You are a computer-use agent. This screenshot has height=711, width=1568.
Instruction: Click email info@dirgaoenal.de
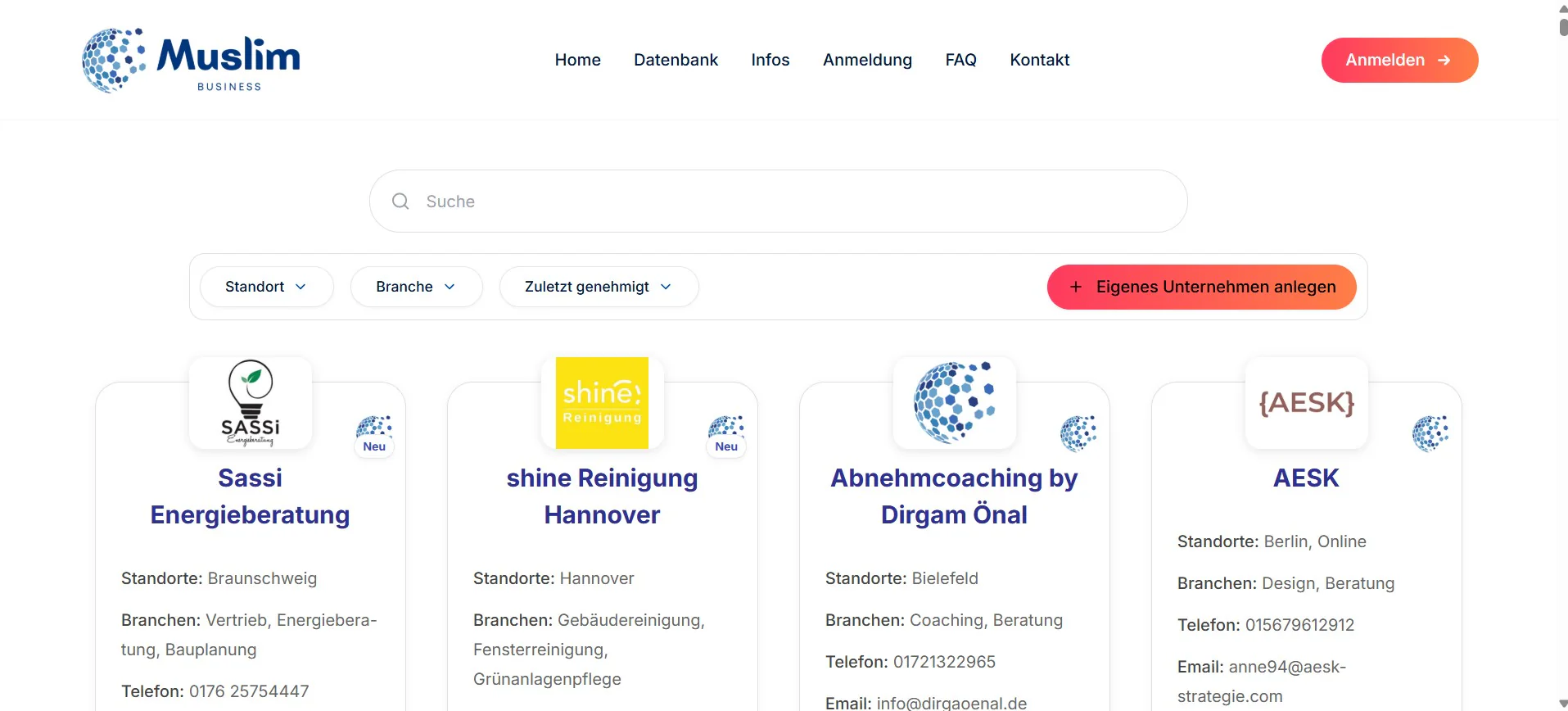(x=951, y=703)
